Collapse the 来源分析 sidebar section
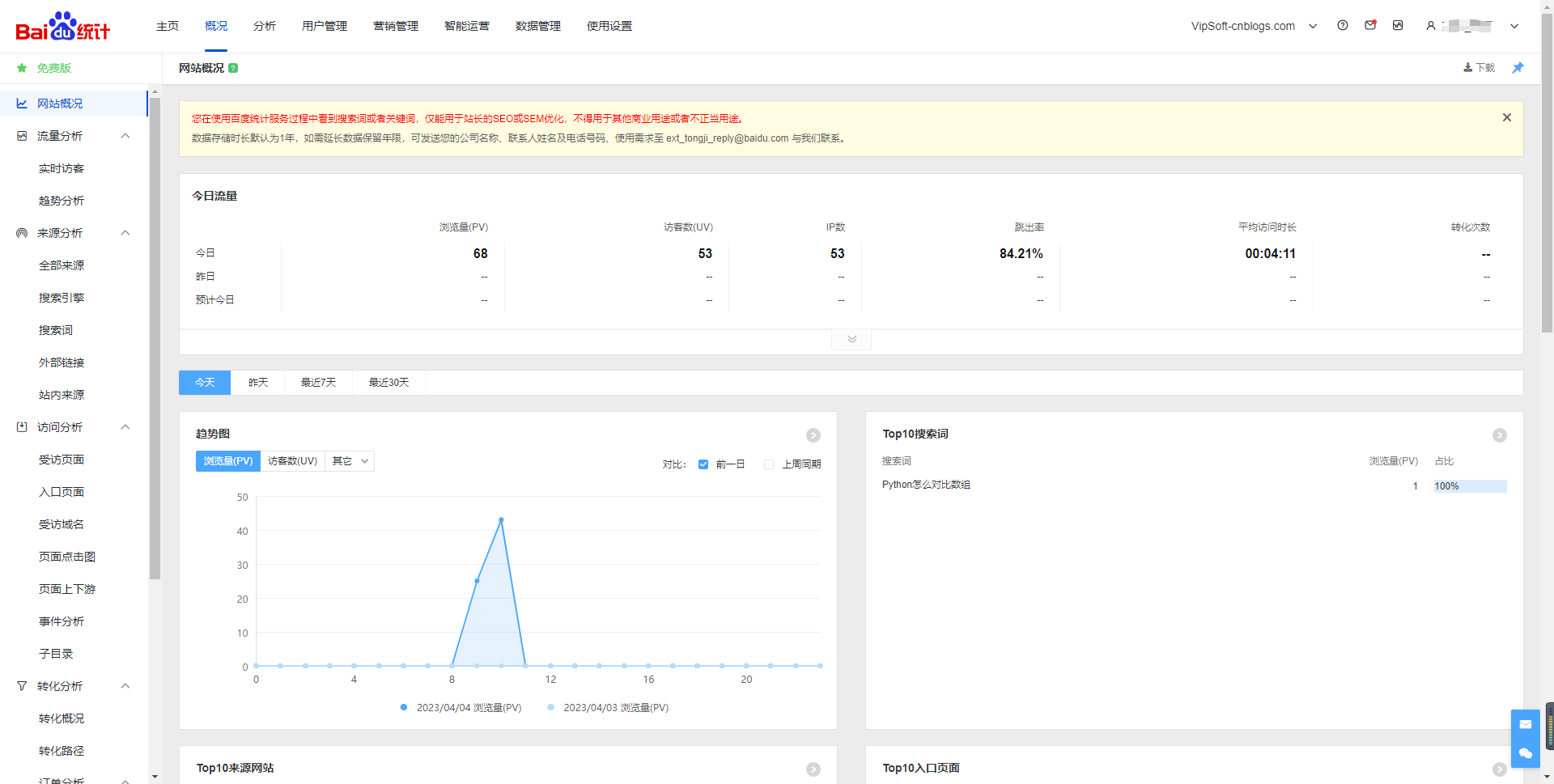Viewport: 1554px width, 784px height. (x=125, y=233)
